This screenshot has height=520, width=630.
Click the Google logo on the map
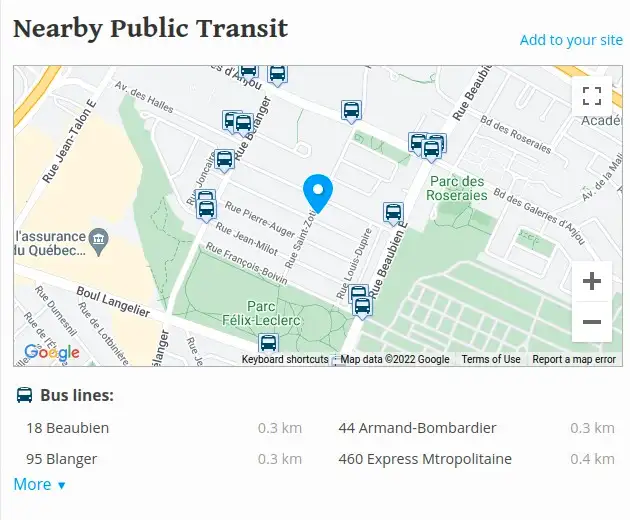point(51,353)
